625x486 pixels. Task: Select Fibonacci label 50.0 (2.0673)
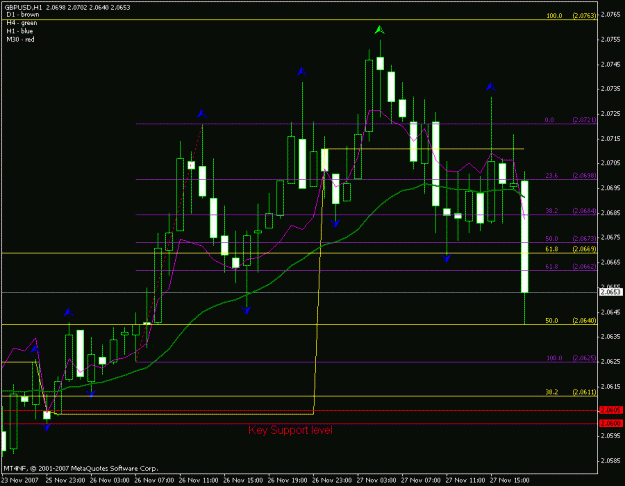571,238
